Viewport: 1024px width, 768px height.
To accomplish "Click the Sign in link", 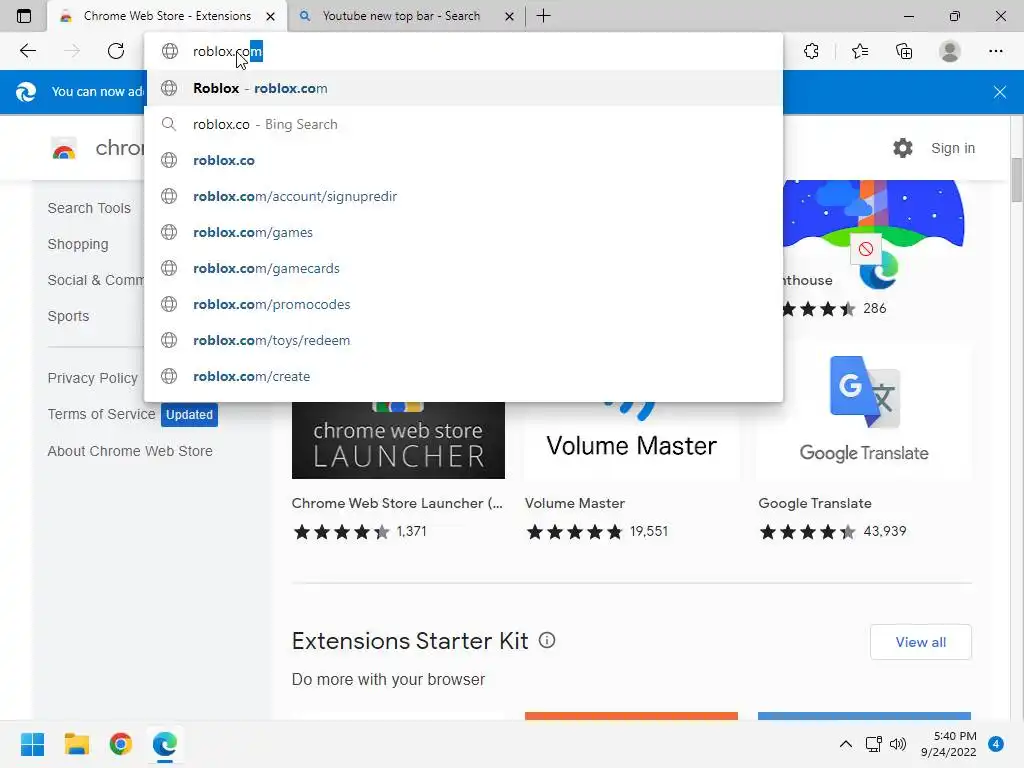I will [953, 148].
